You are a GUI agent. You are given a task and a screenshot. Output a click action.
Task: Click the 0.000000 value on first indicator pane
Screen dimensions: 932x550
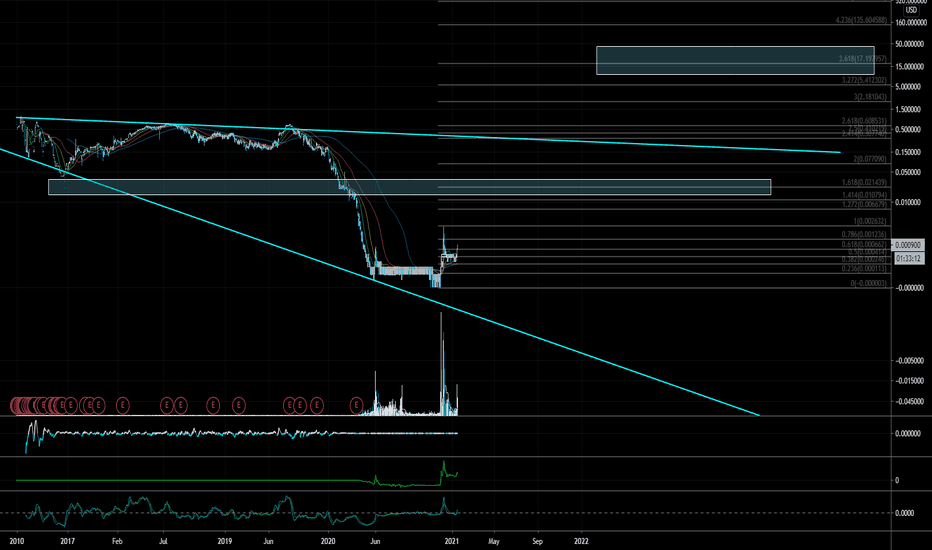(x=909, y=433)
